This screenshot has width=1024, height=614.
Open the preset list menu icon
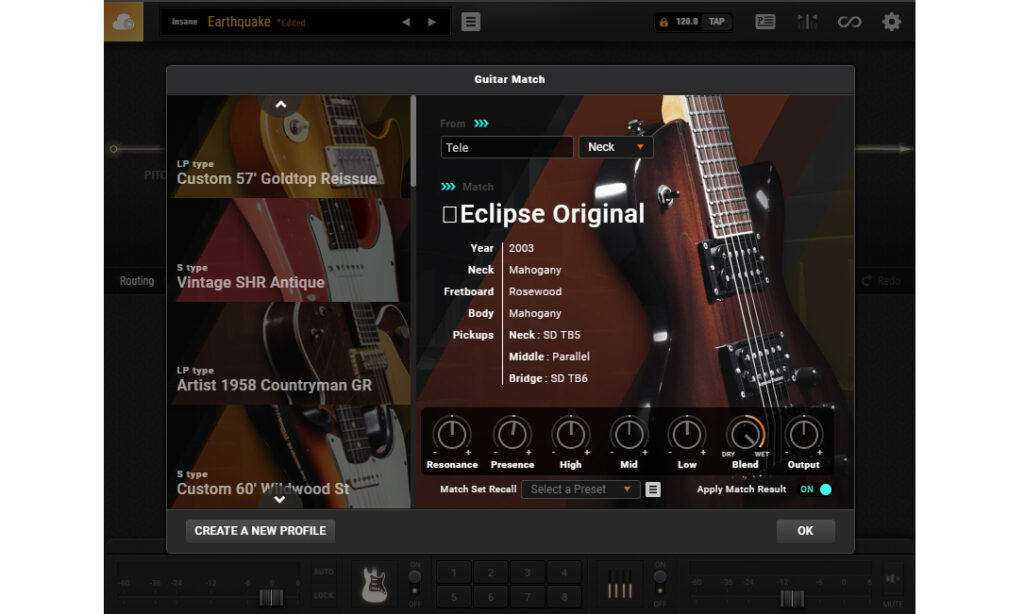tap(471, 22)
